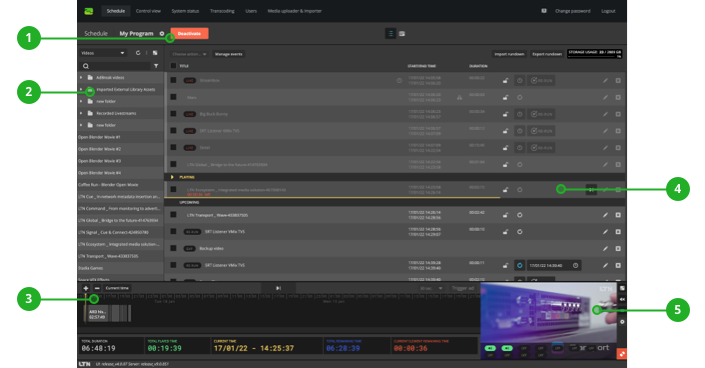This screenshot has height=368, width=705.
Task: Zoom out the timeline with minus
Action: (x=97, y=288)
